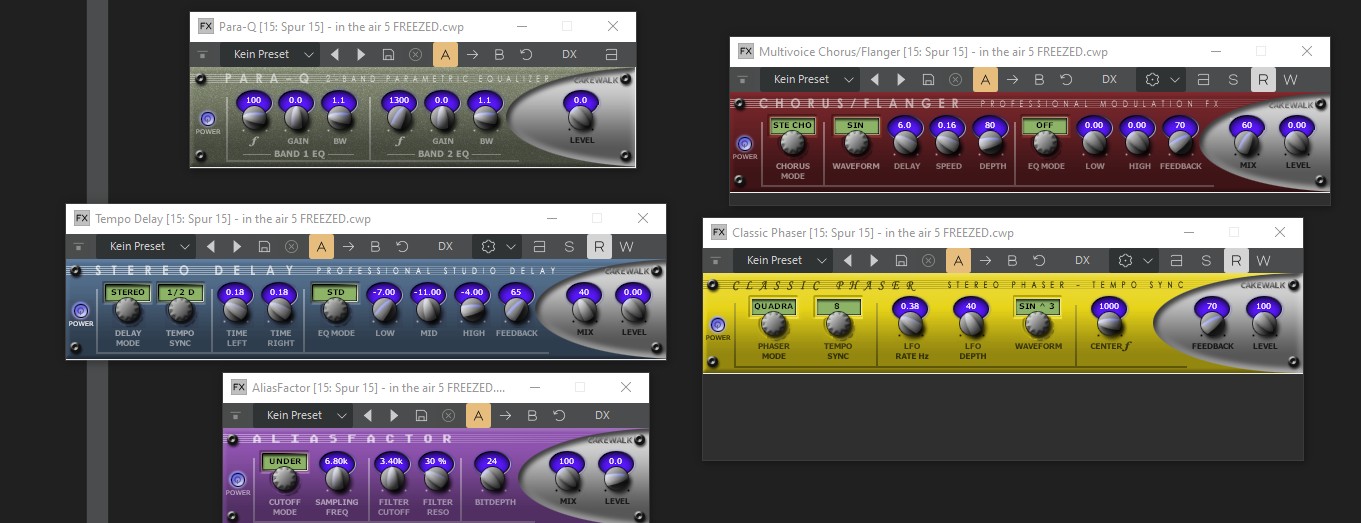
Task: Save preset icon in Para-Q window
Action: [x=388, y=54]
